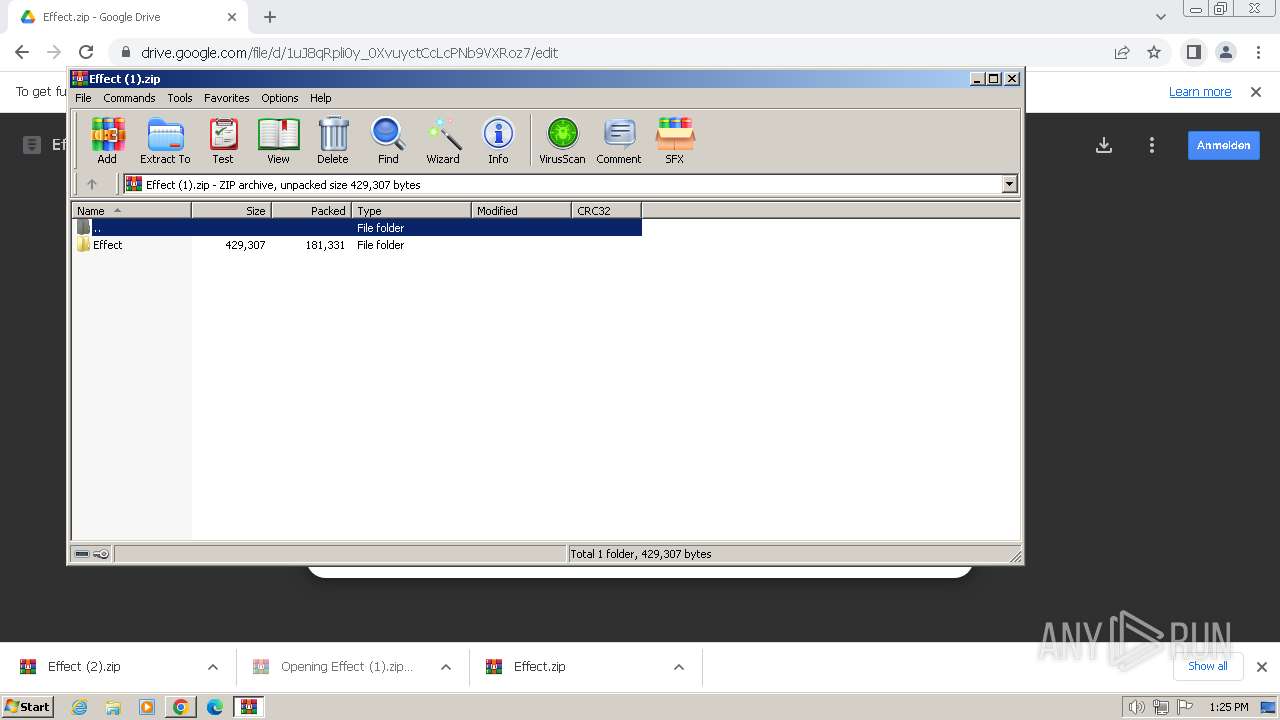Expand Effect.zip download options chevron
This screenshot has width=1280, height=720.
coord(679,667)
